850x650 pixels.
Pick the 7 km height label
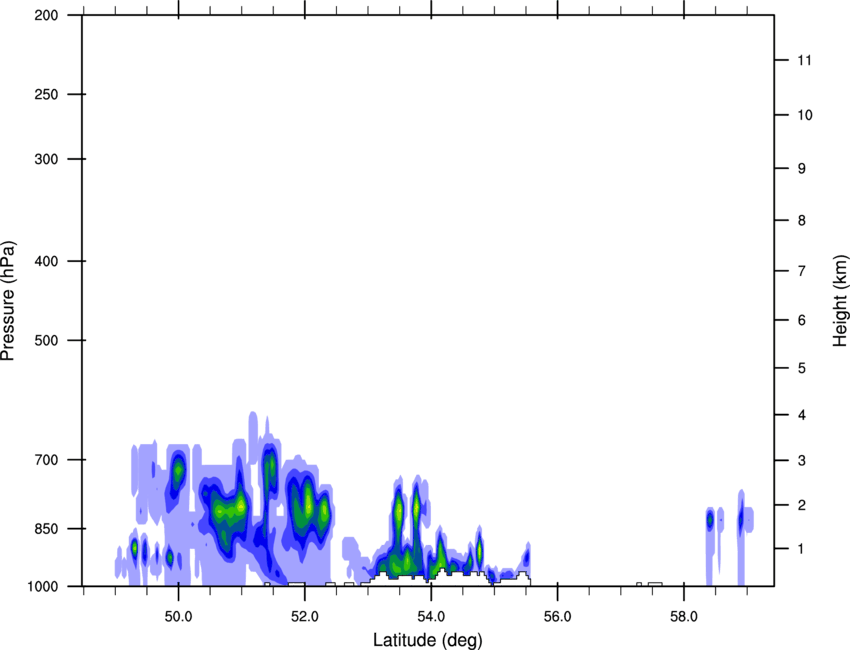click(802, 271)
